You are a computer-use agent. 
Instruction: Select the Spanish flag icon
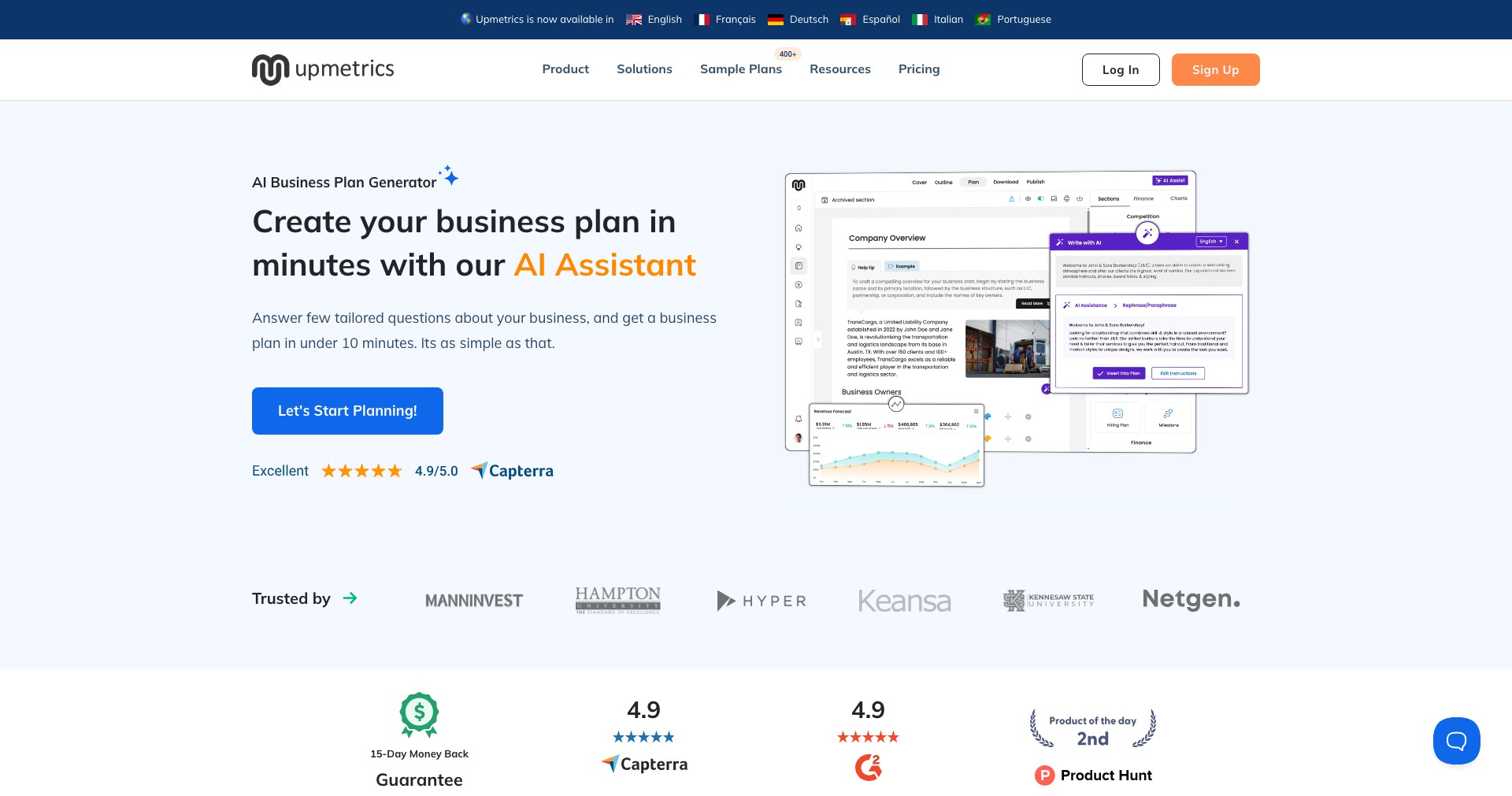click(848, 20)
